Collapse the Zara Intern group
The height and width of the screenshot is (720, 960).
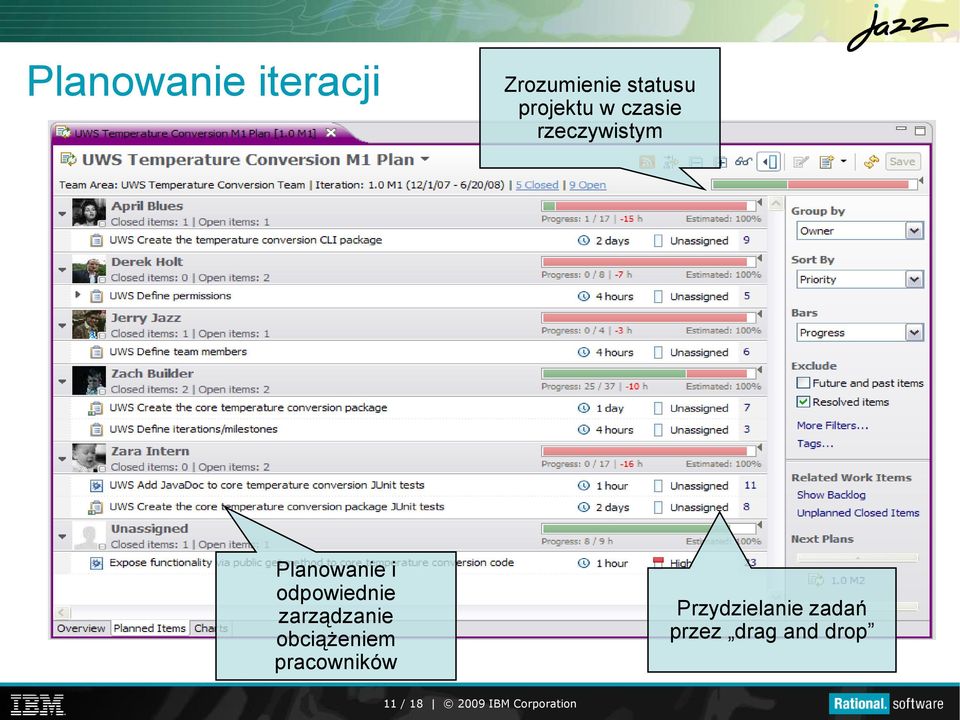pos(62,459)
